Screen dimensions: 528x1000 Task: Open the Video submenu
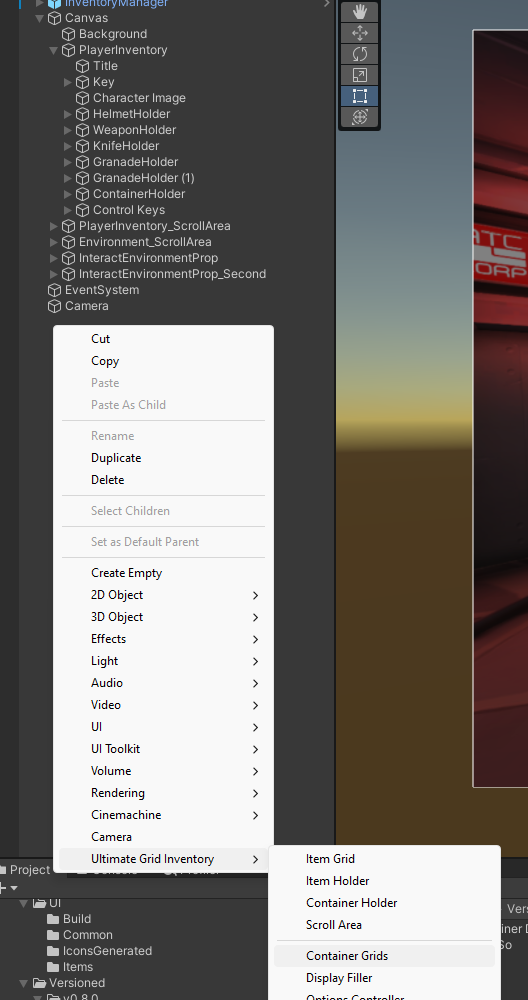point(163,705)
